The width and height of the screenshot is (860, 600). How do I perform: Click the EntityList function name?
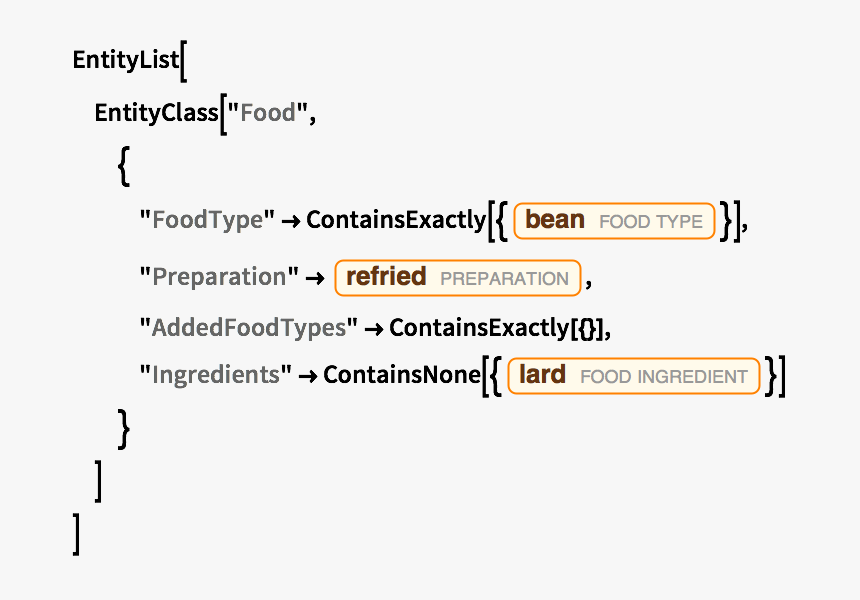[126, 59]
